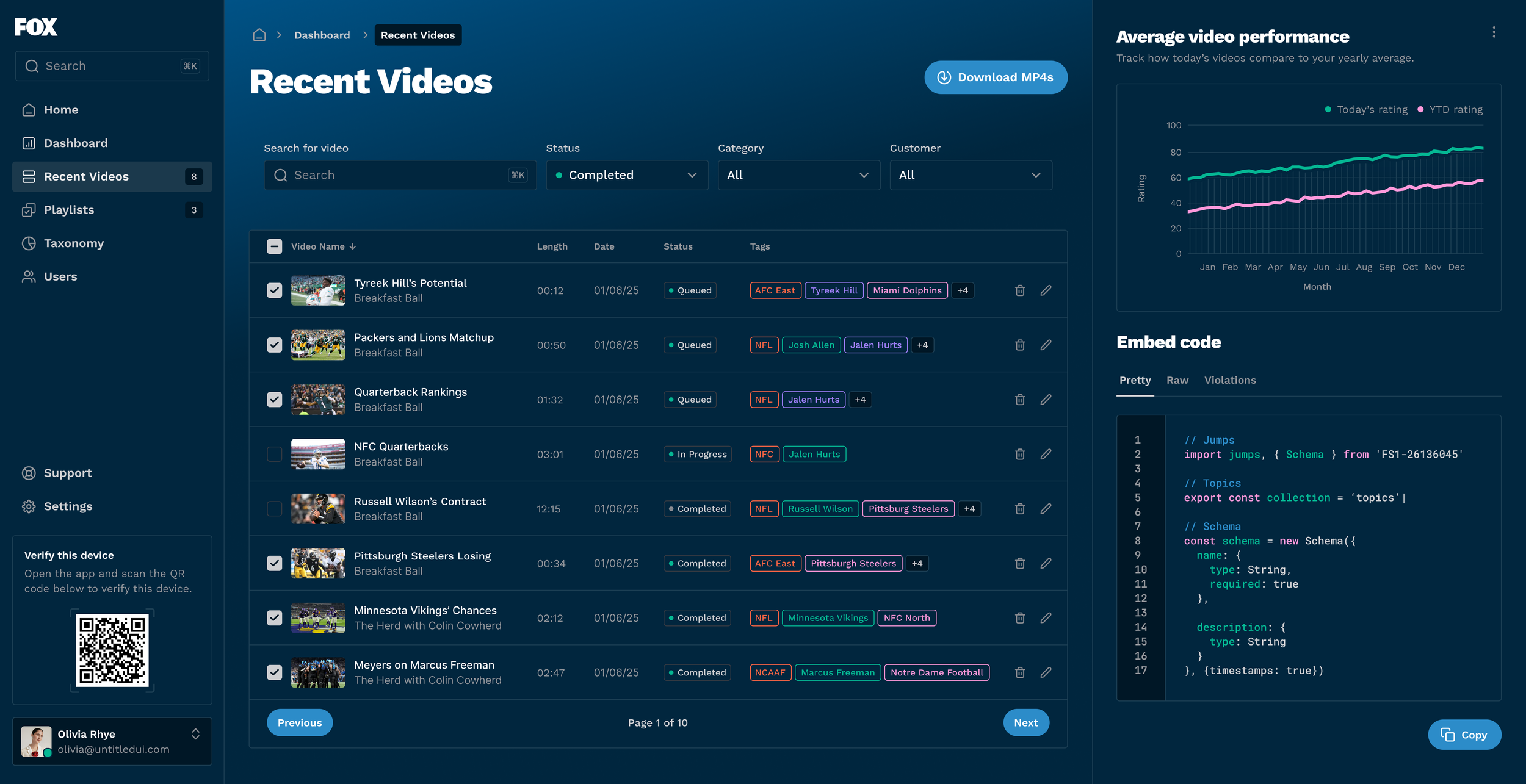This screenshot has width=1526, height=784.
Task: Open the NFC Quarterbacks video thumbnail
Action: (318, 455)
